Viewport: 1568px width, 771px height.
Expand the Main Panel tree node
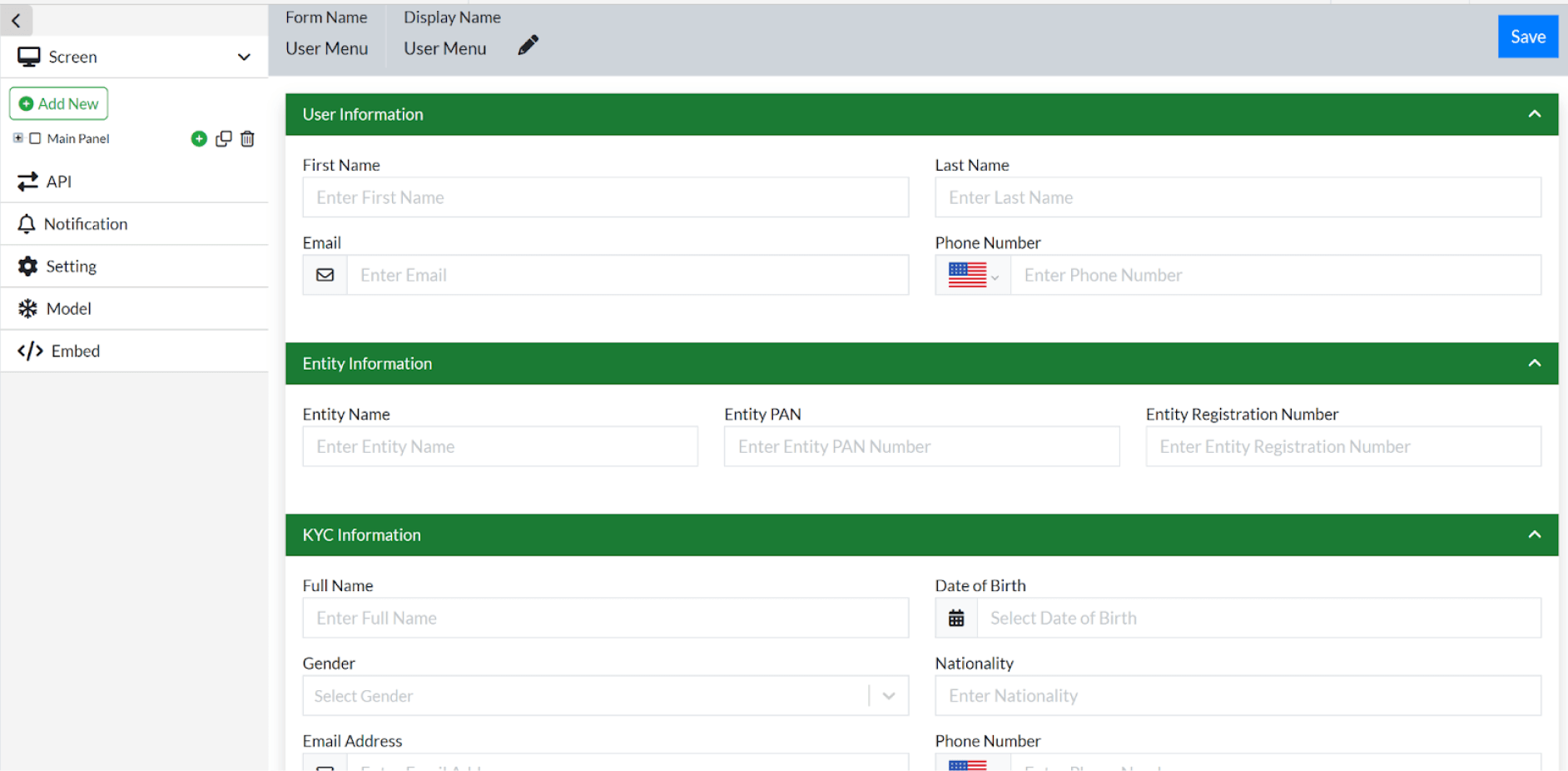(x=18, y=138)
